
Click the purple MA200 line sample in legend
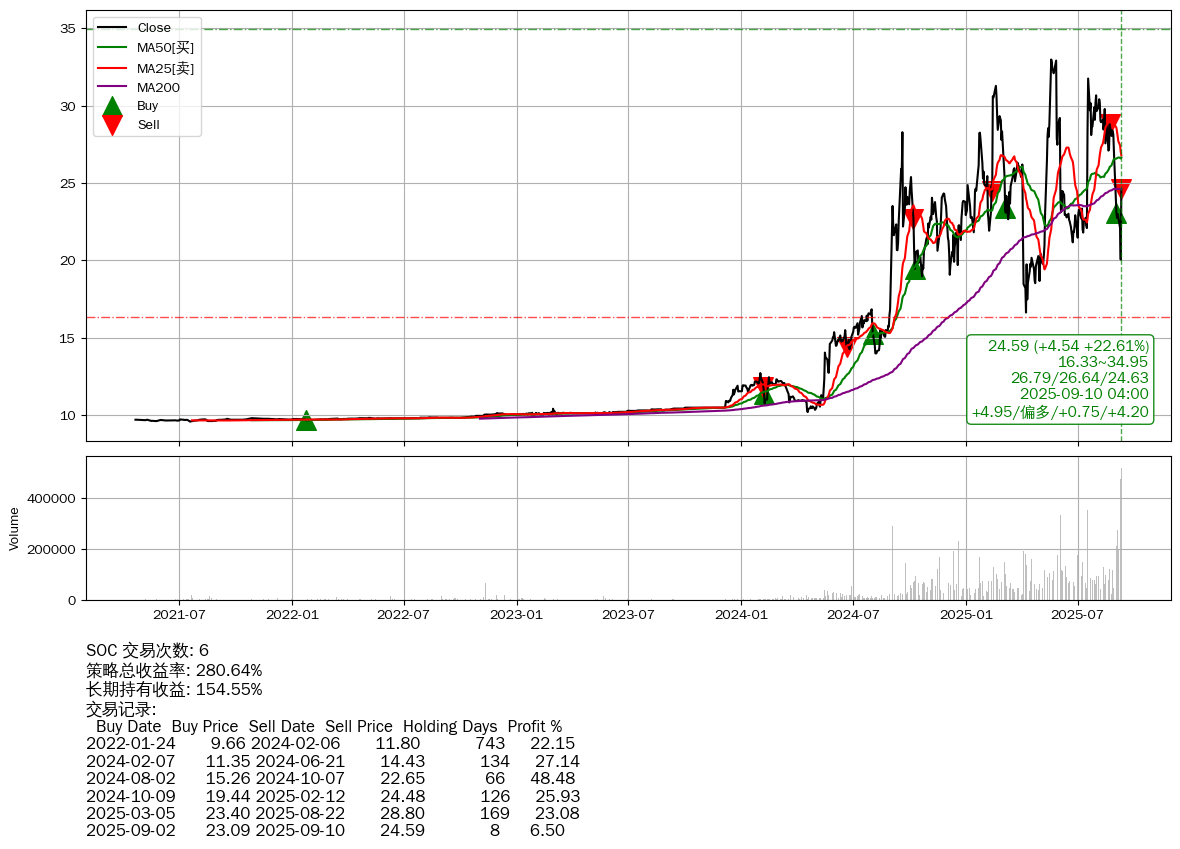point(113,88)
